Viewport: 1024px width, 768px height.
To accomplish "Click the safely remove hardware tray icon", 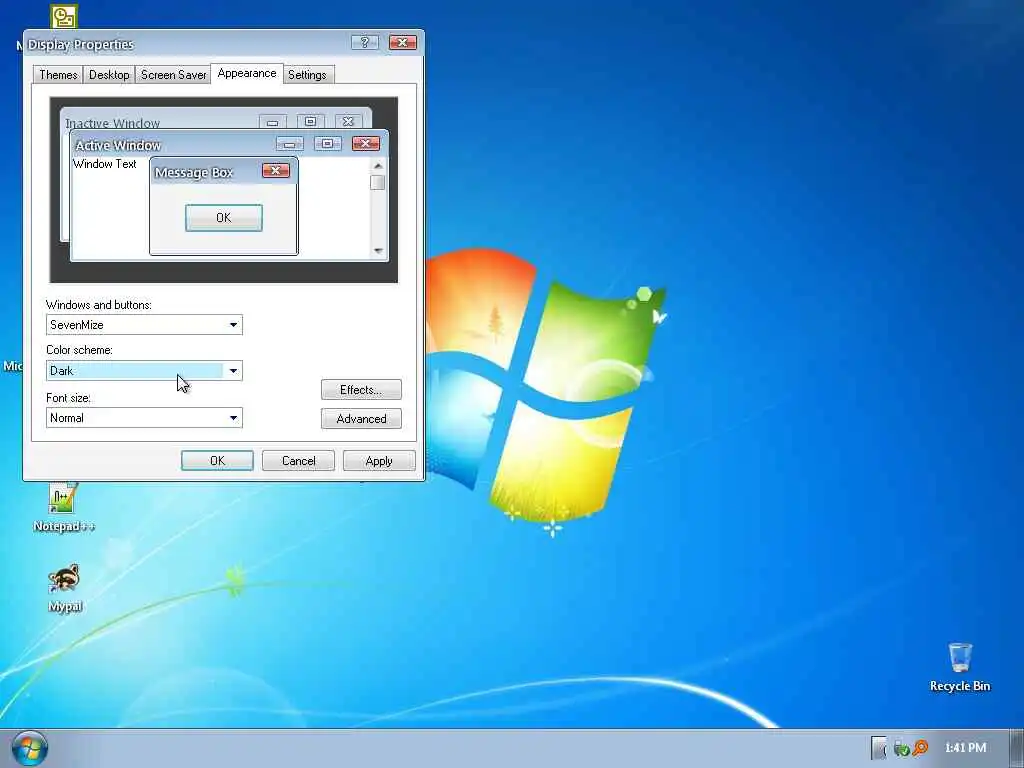I will [x=901, y=748].
